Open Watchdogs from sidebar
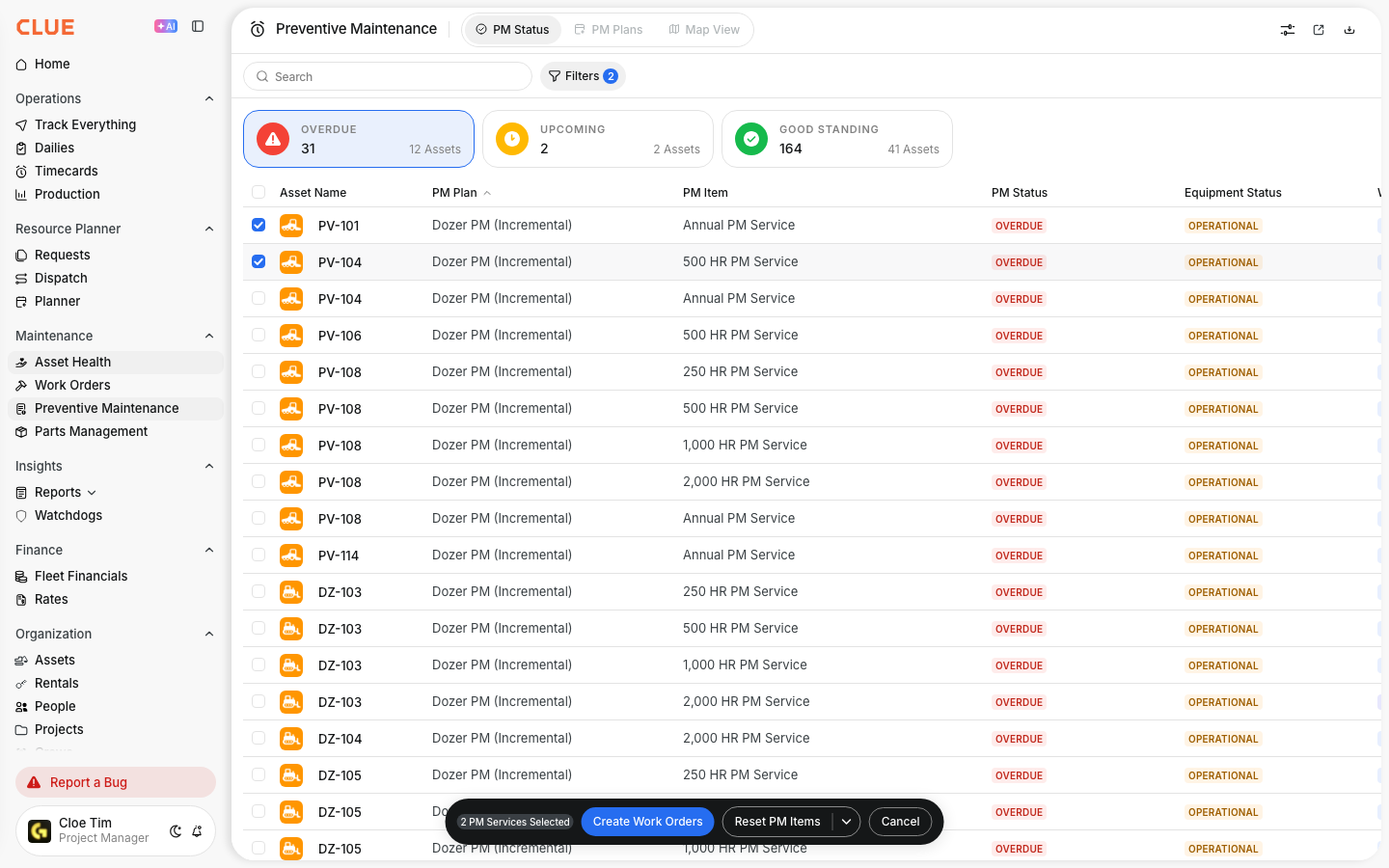Viewport: 1389px width, 868px height. click(68, 515)
